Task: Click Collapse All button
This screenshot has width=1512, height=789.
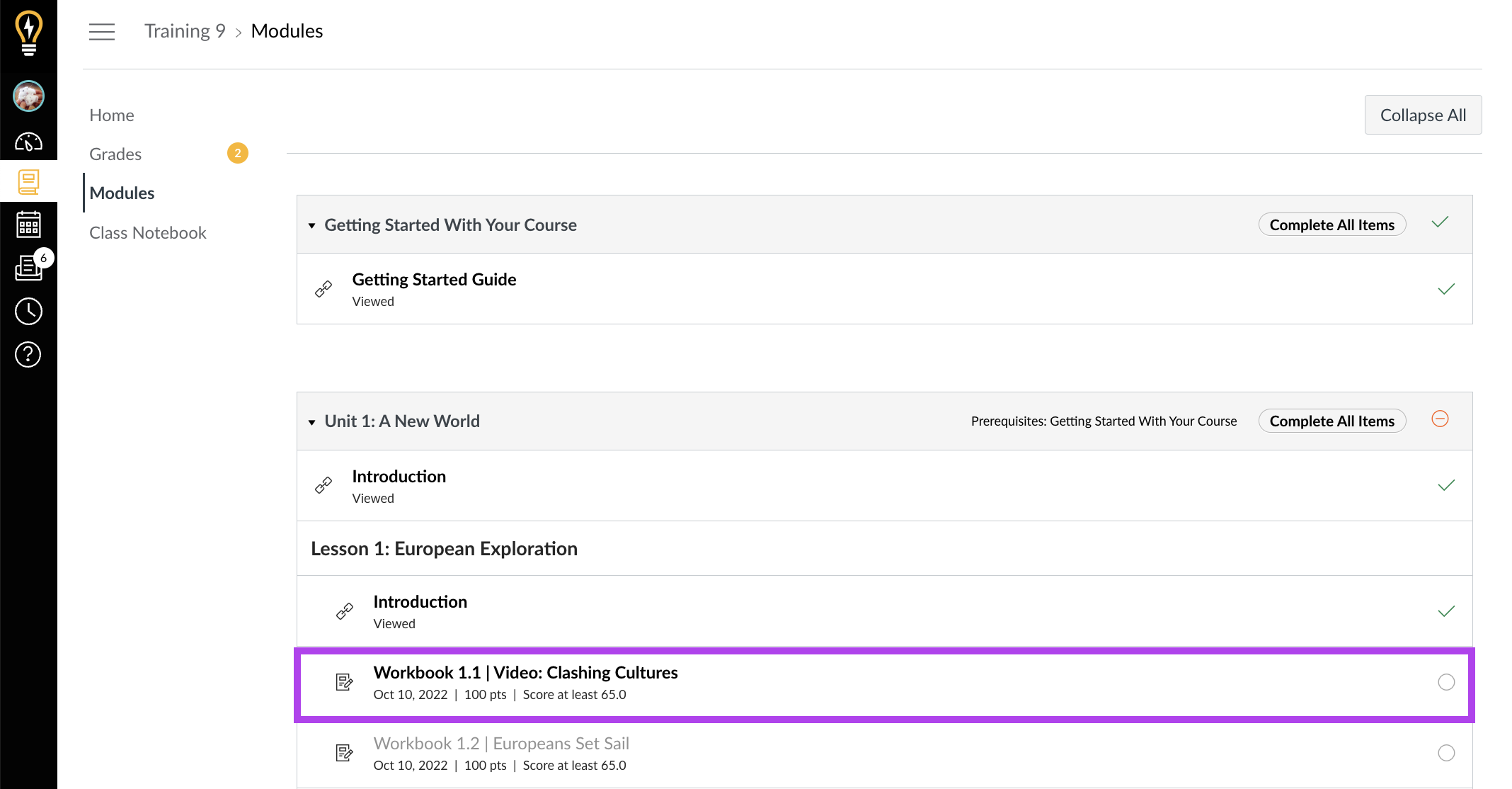Action: (1423, 115)
